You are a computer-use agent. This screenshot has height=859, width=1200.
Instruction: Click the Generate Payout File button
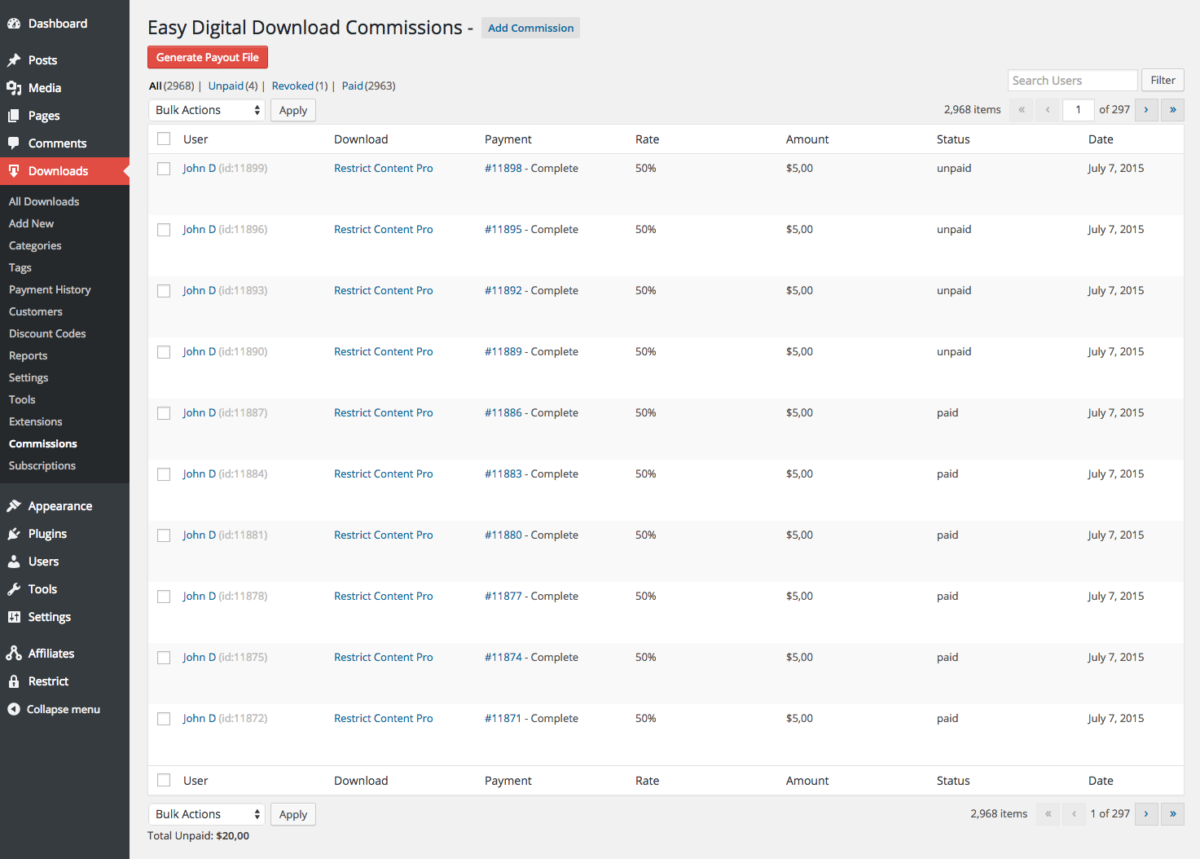click(x=207, y=57)
